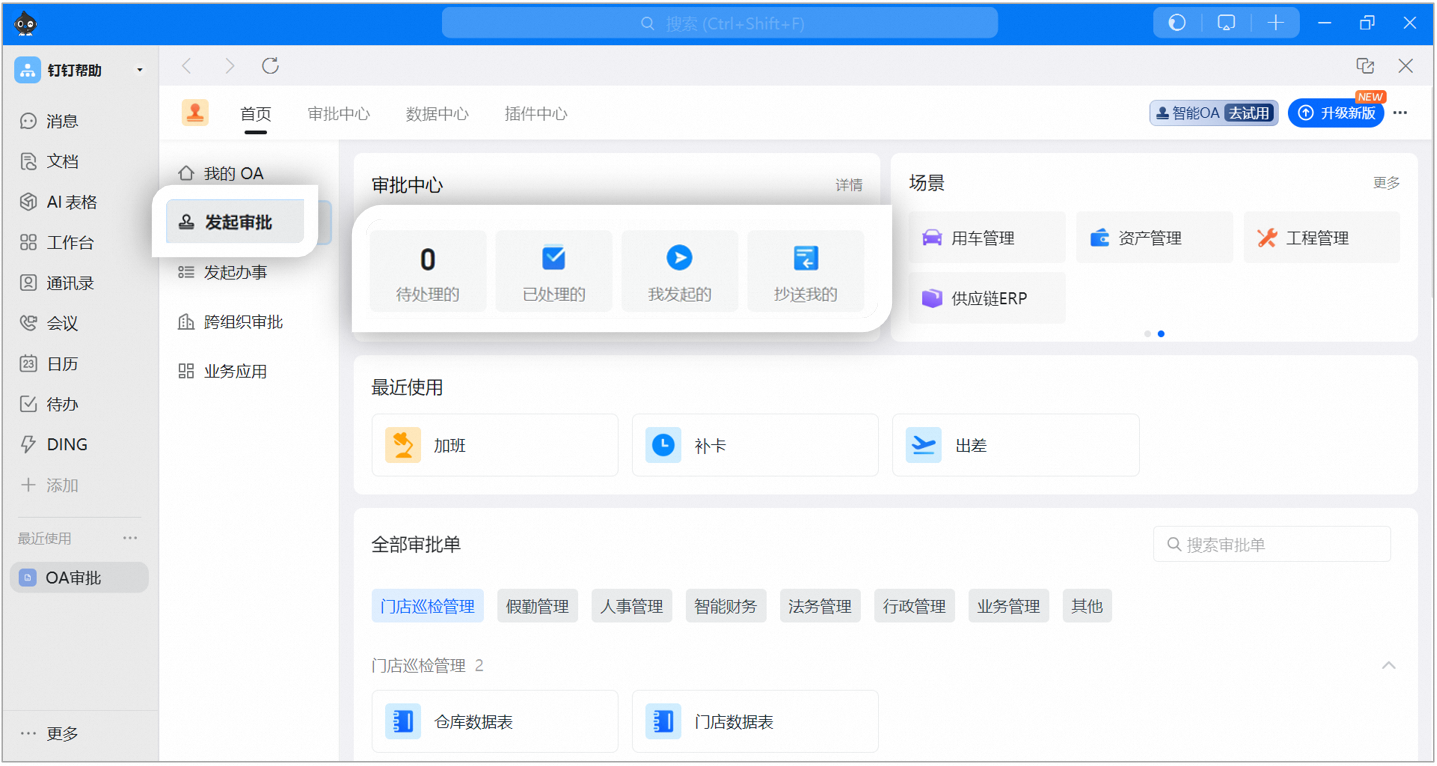Click the 已处理的 checkmark icon
This screenshot has width=1437, height=766.
tap(554, 258)
